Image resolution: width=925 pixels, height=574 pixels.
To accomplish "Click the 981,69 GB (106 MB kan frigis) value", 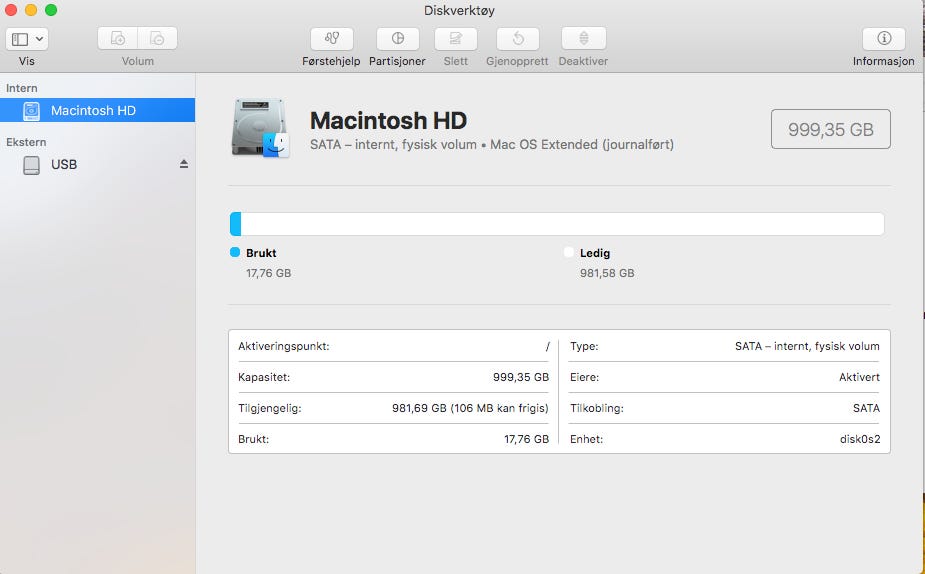I will [x=470, y=408].
